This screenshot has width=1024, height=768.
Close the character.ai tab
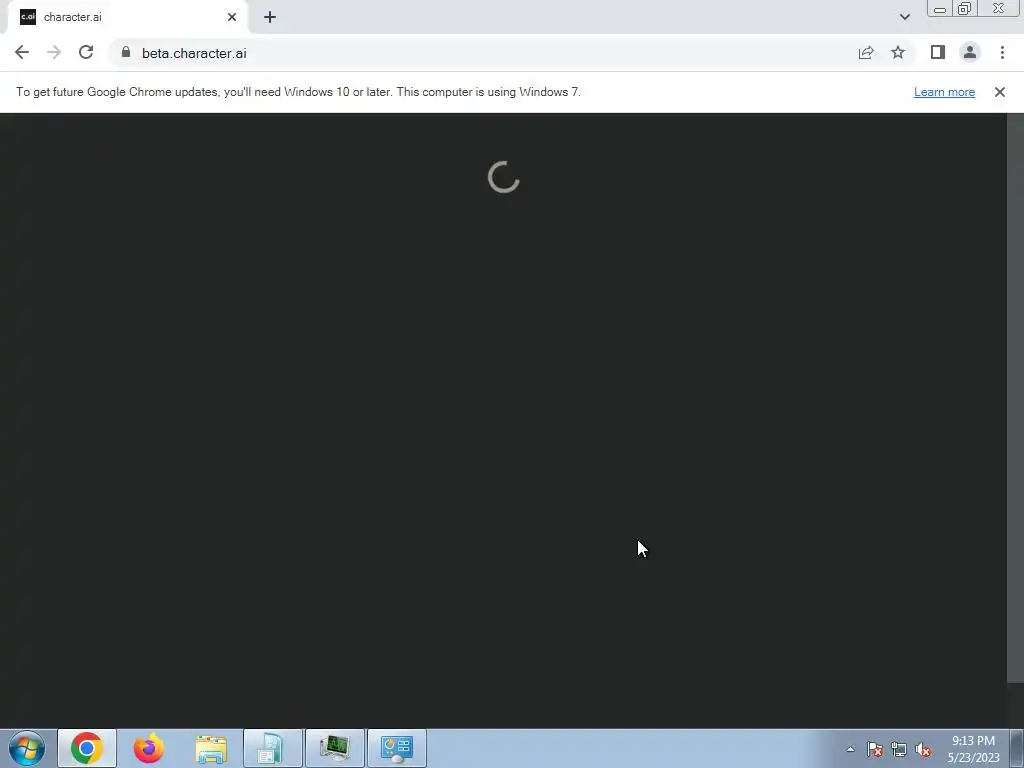[x=232, y=18]
